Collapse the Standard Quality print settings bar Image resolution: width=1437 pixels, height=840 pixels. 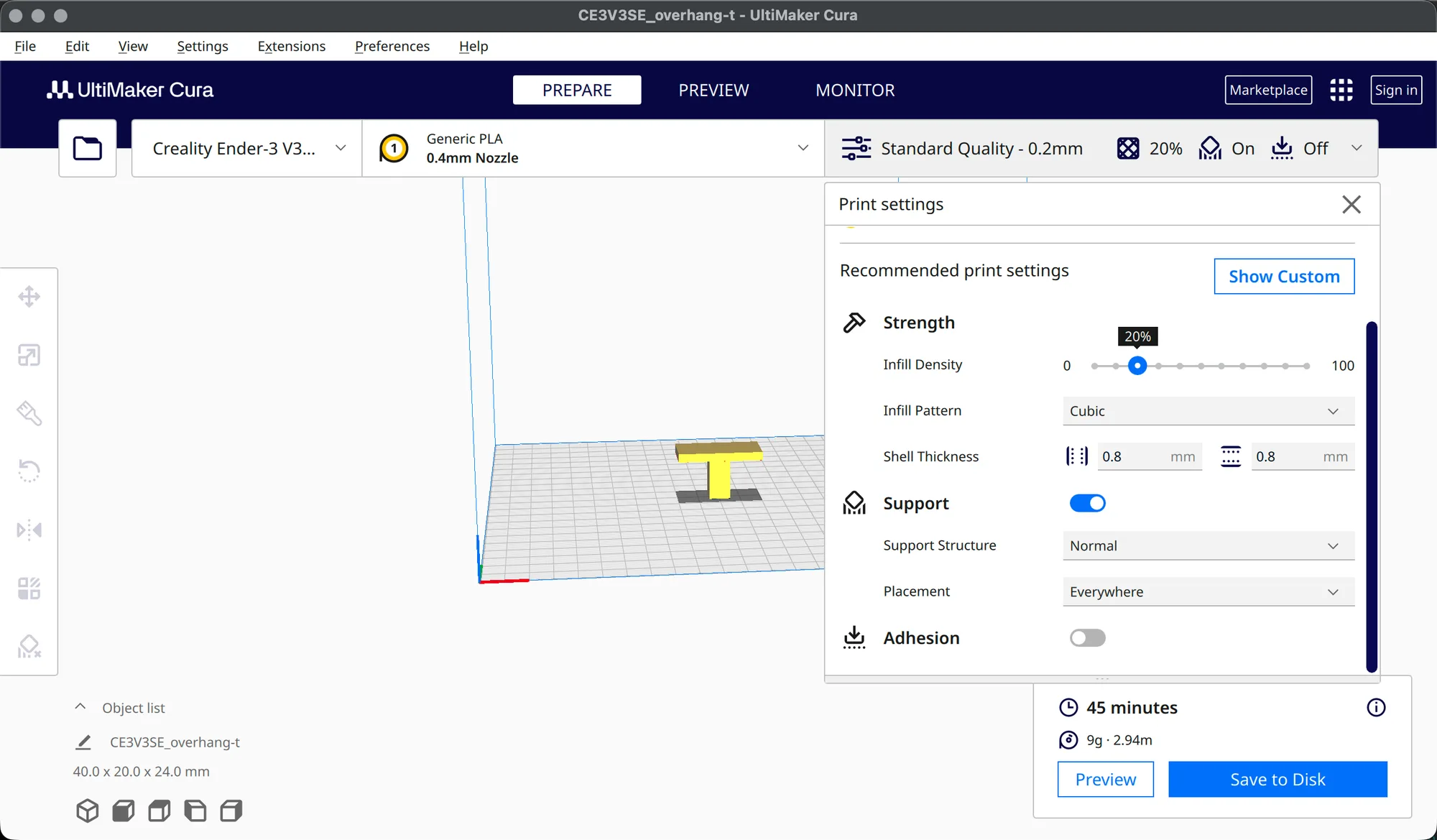(x=1101, y=148)
